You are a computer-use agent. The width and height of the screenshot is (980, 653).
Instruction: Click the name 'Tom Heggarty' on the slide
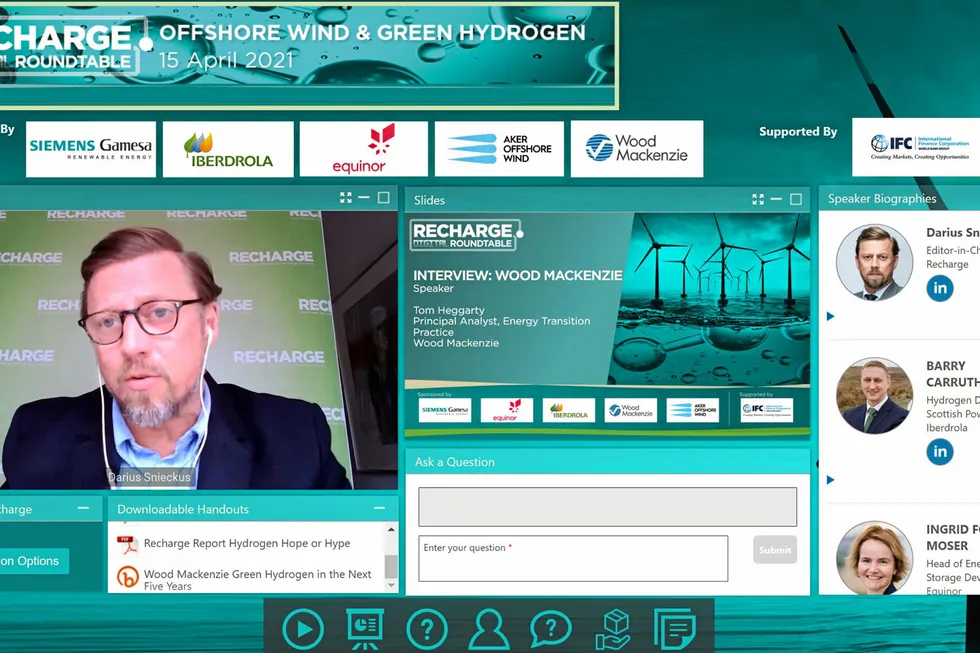[449, 310]
